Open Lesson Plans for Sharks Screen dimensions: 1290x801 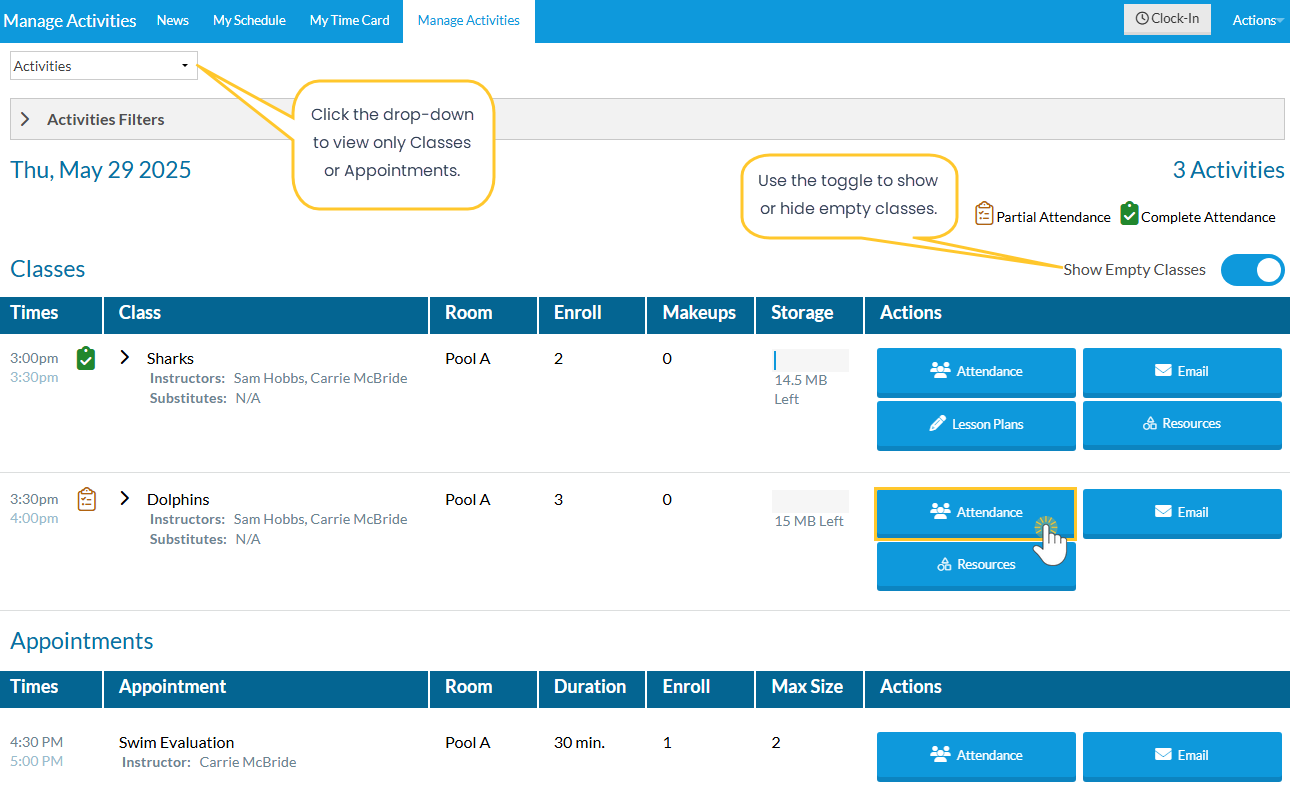(x=976, y=425)
